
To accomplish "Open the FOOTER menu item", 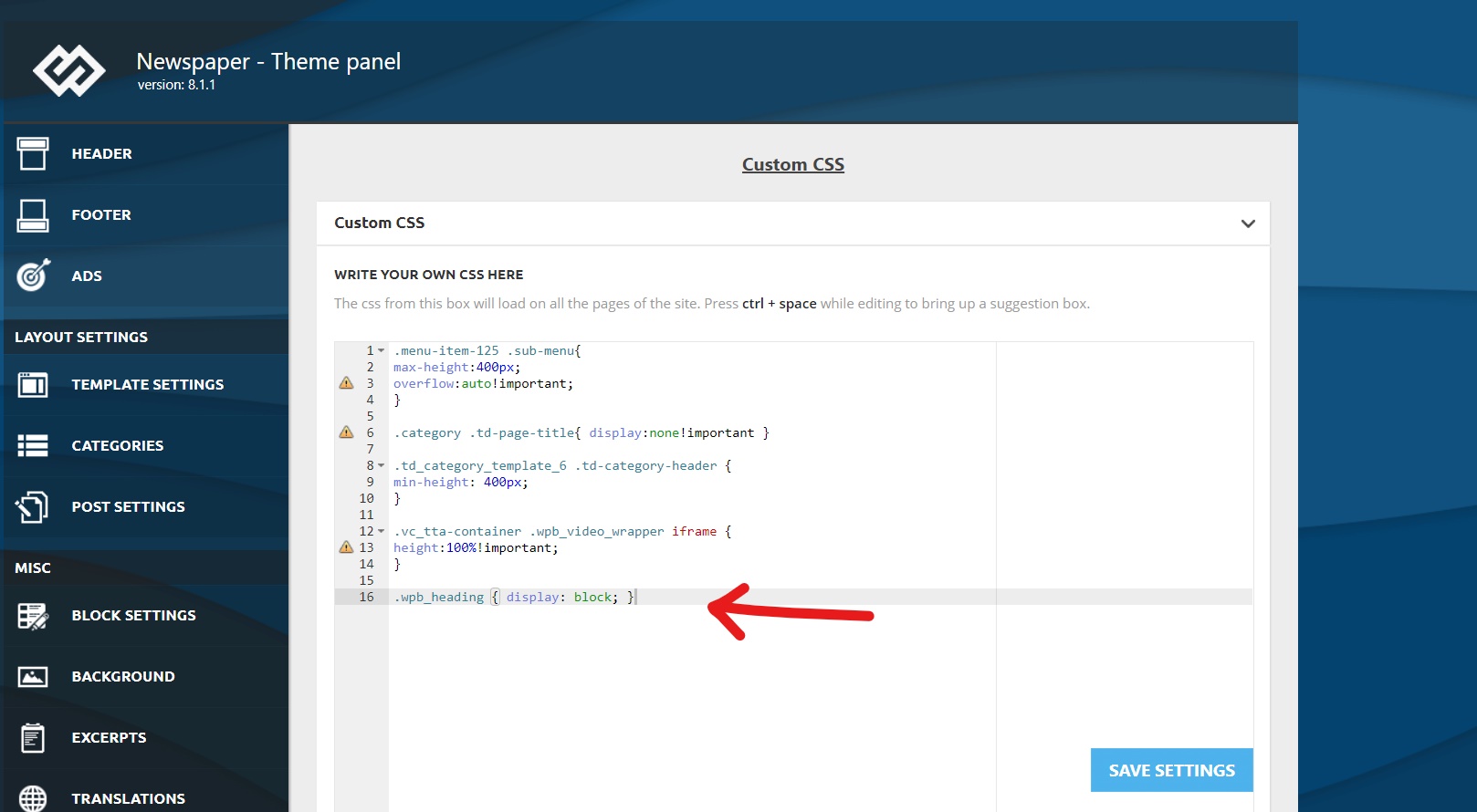I will coord(146,215).
